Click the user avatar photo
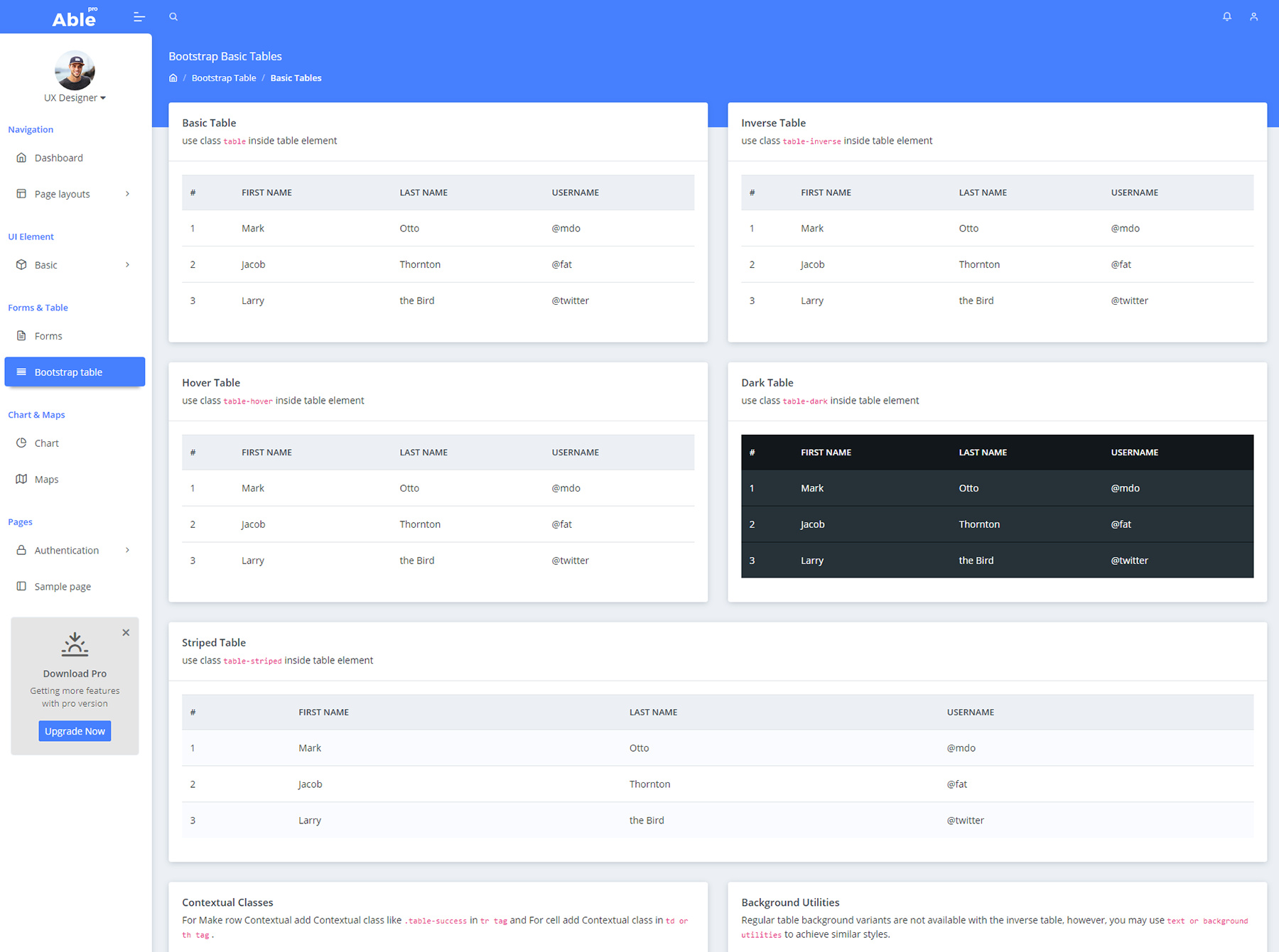1279x952 pixels. tap(75, 70)
